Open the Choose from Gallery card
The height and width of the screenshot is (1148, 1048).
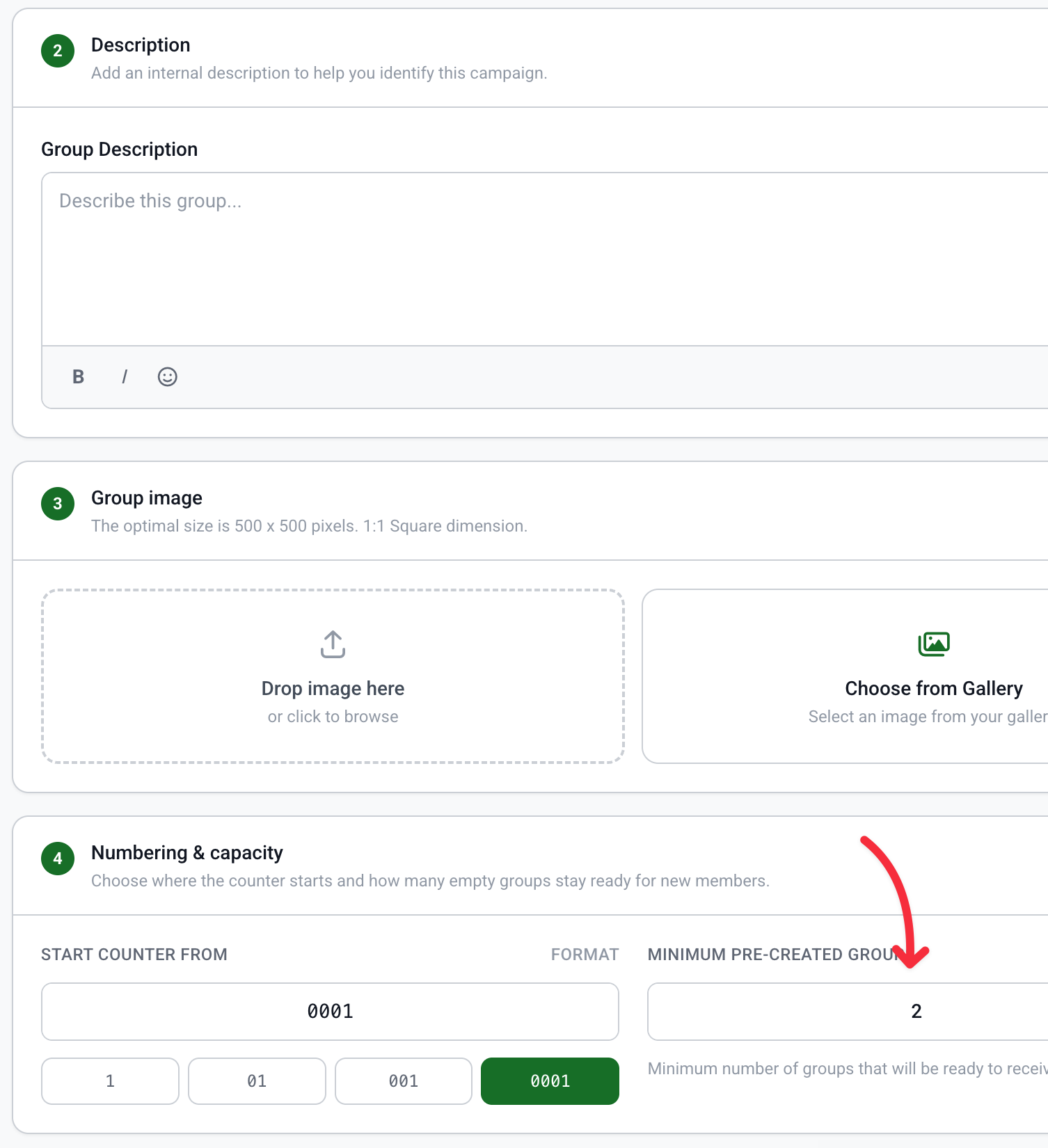pos(845,676)
